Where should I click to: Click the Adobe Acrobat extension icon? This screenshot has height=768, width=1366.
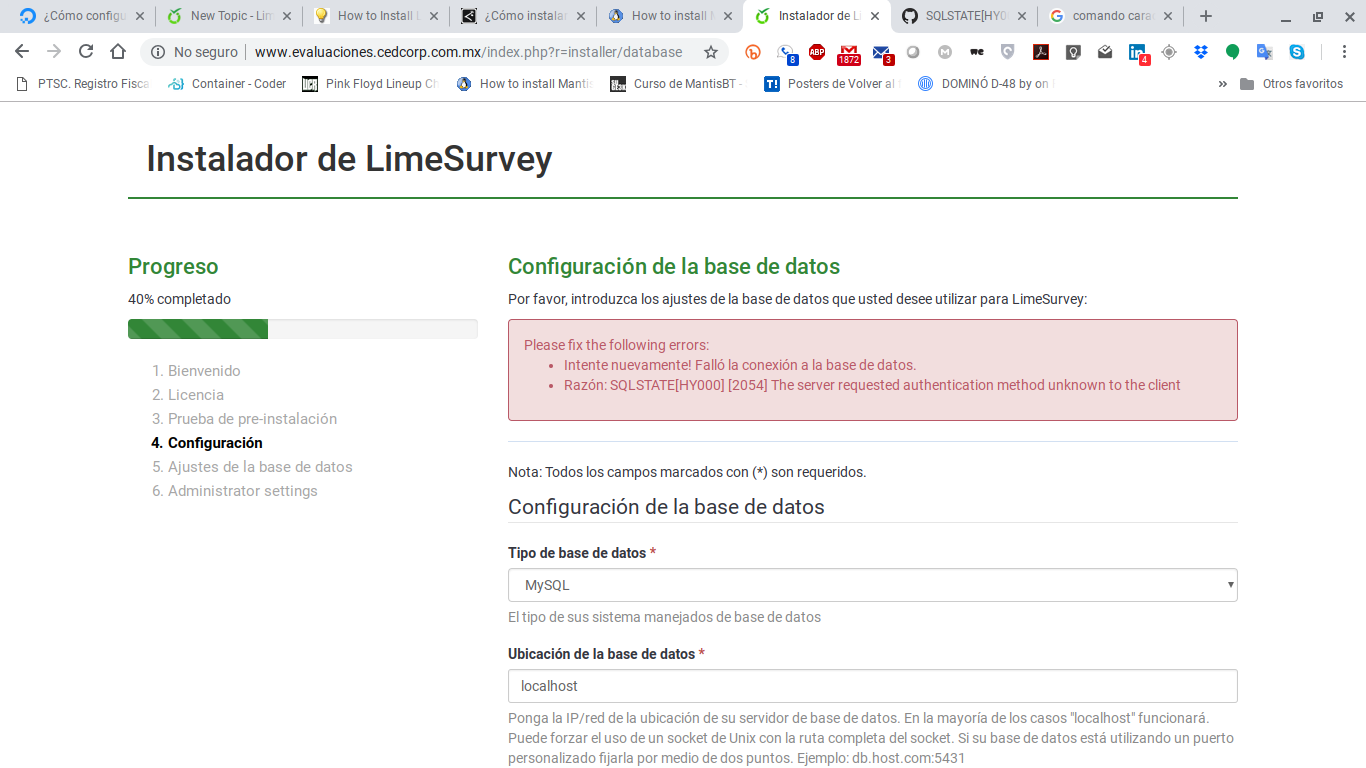pos(1041,52)
